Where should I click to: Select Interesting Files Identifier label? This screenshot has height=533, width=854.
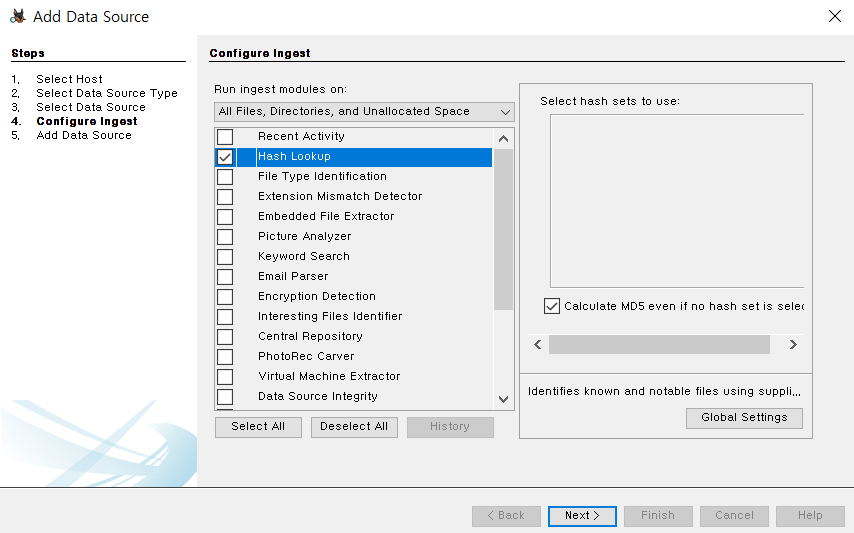click(x=330, y=316)
